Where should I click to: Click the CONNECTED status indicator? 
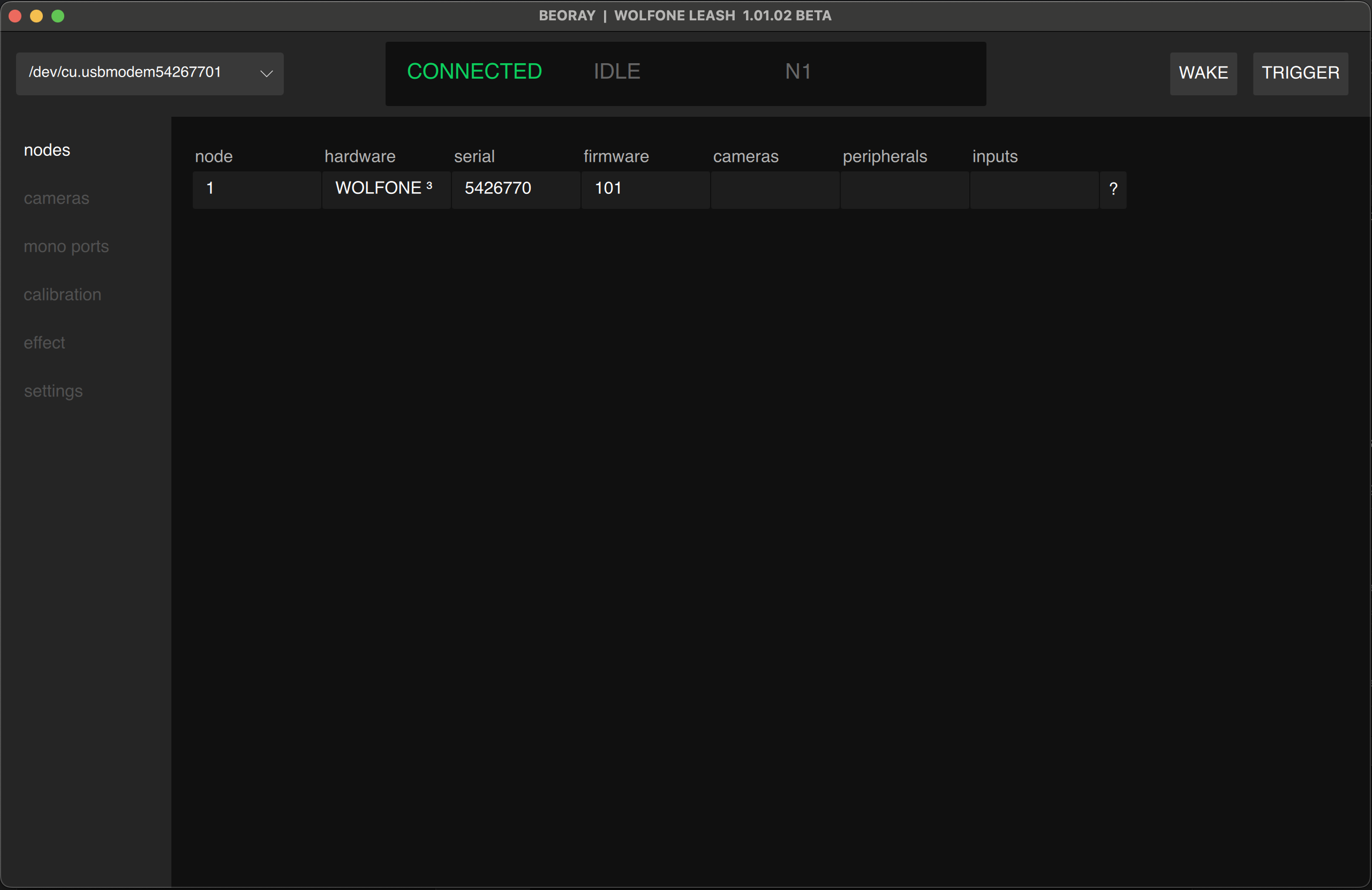point(474,71)
